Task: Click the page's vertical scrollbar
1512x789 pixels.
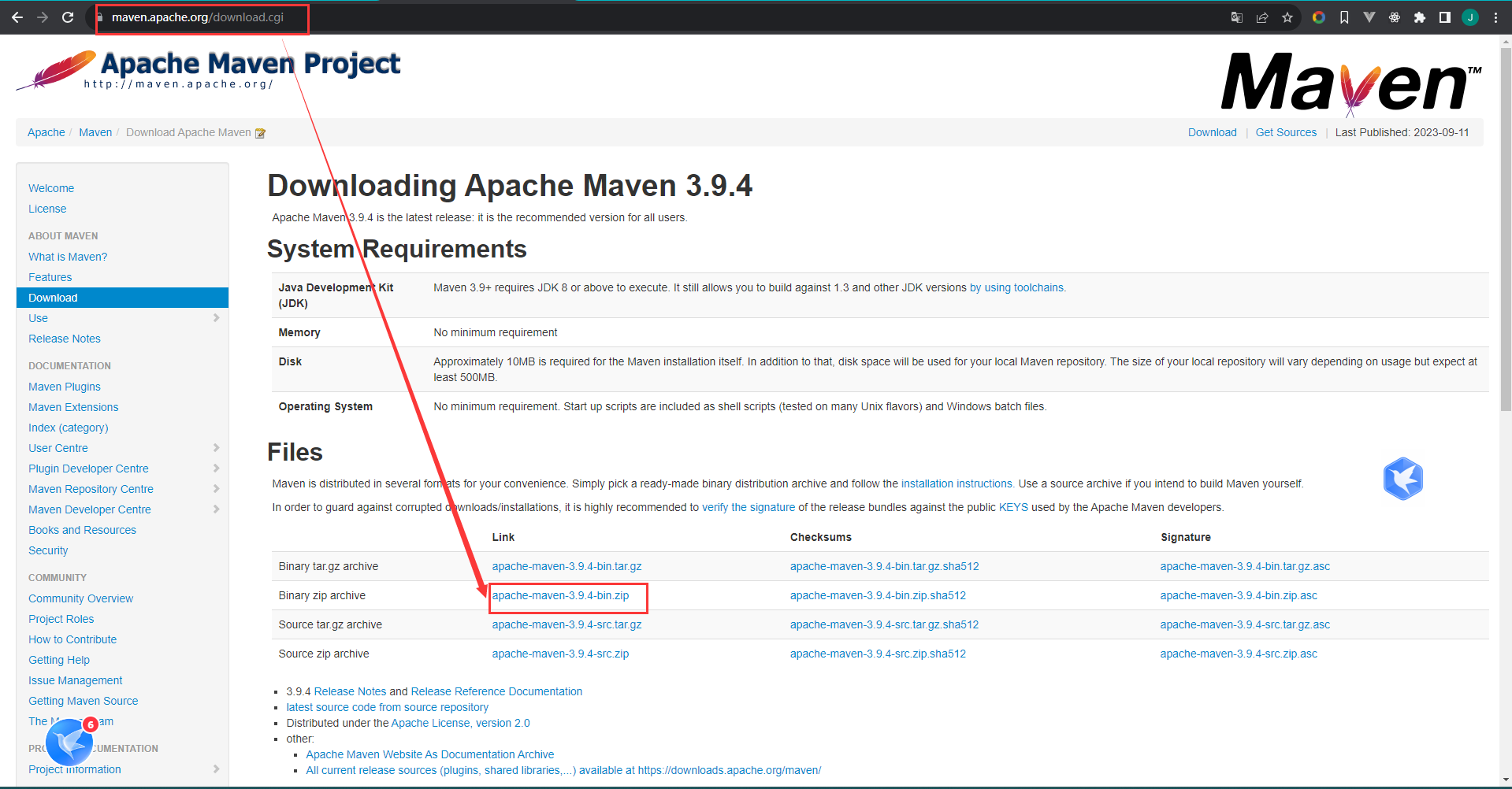Action: (x=1506, y=236)
